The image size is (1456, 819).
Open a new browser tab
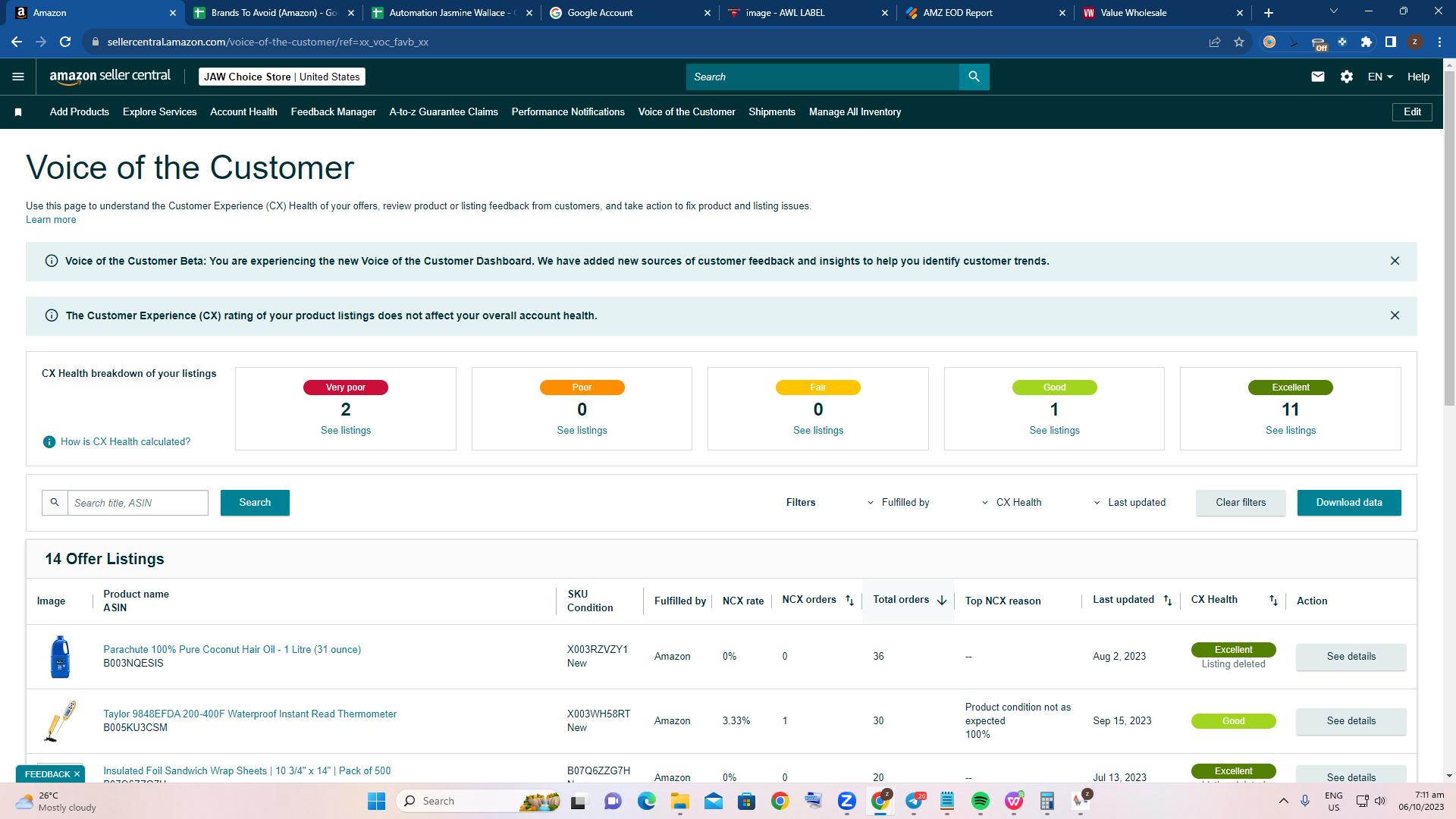click(x=1269, y=13)
